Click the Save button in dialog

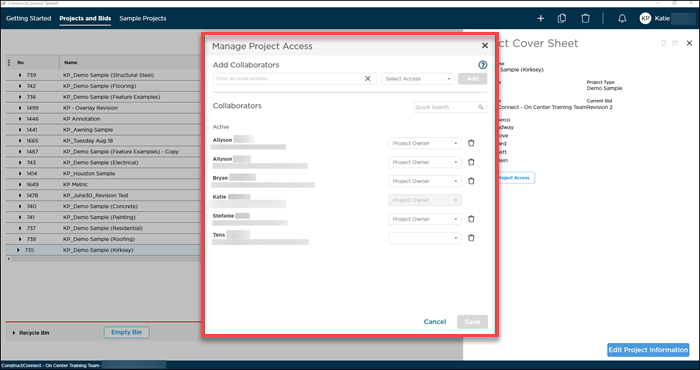coord(472,322)
